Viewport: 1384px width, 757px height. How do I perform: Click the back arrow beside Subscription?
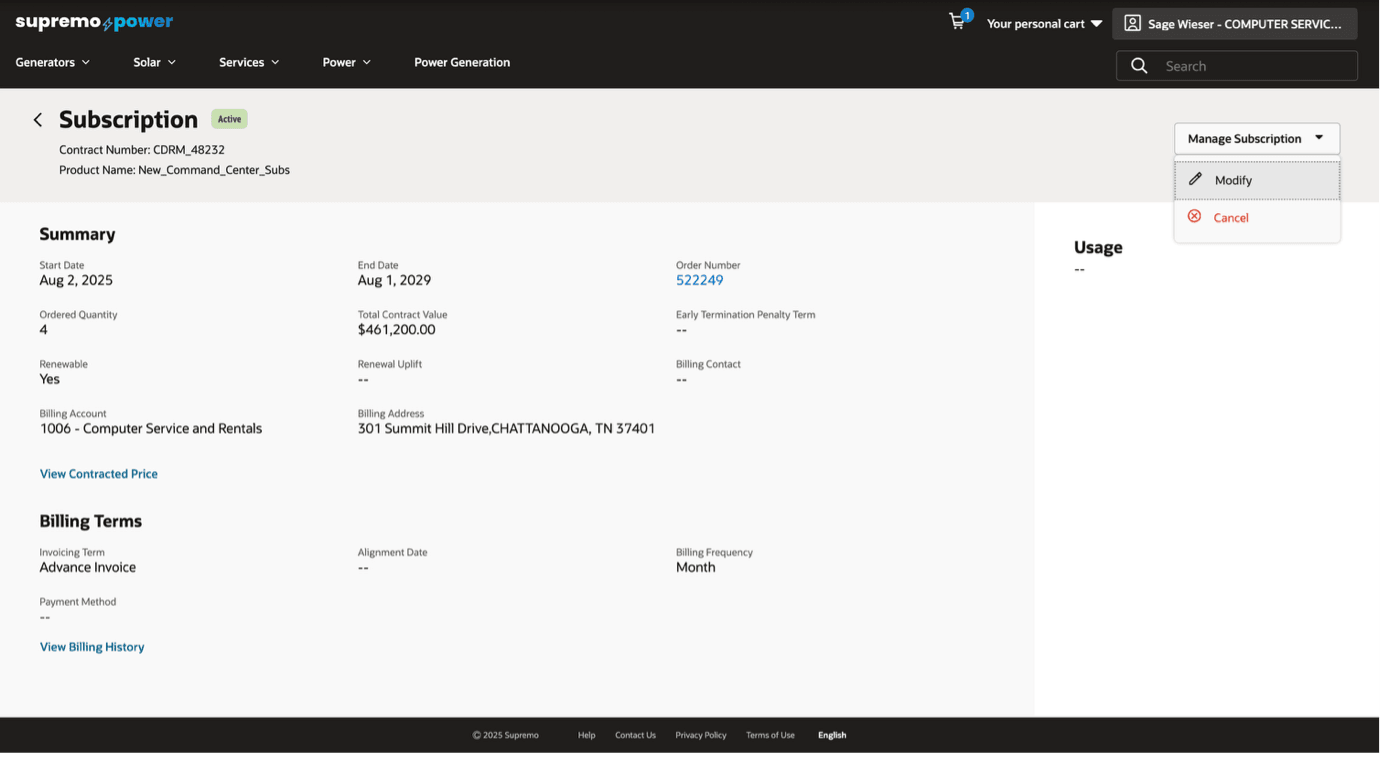tap(38, 120)
